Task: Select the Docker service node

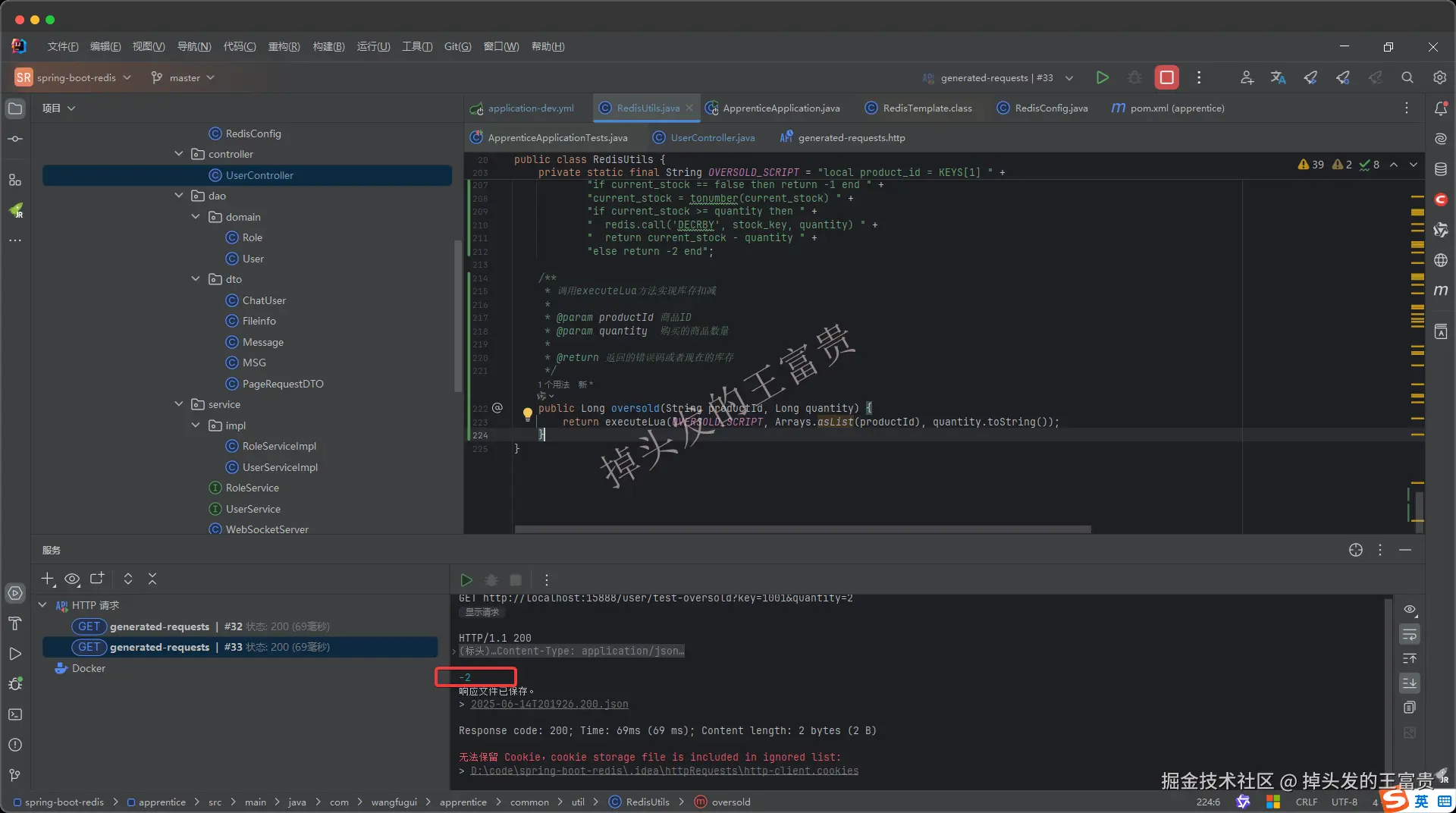Action: click(89, 668)
